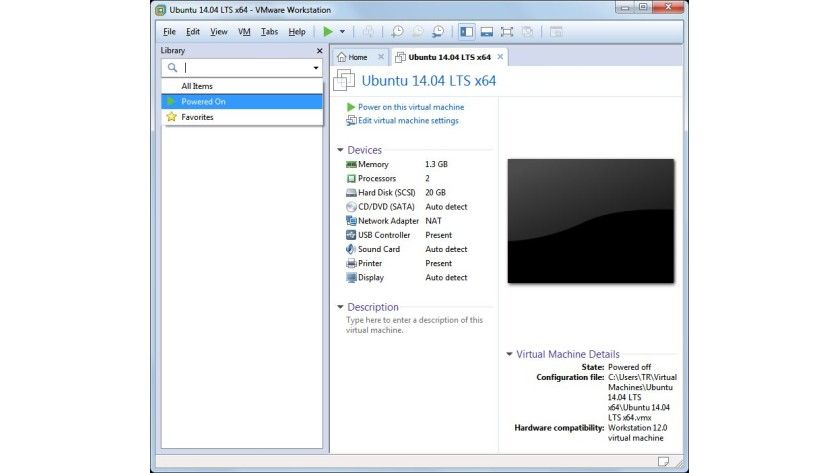Image resolution: width=840 pixels, height=473 pixels.
Task: Select All Items in the filter list
Action: 242,86
